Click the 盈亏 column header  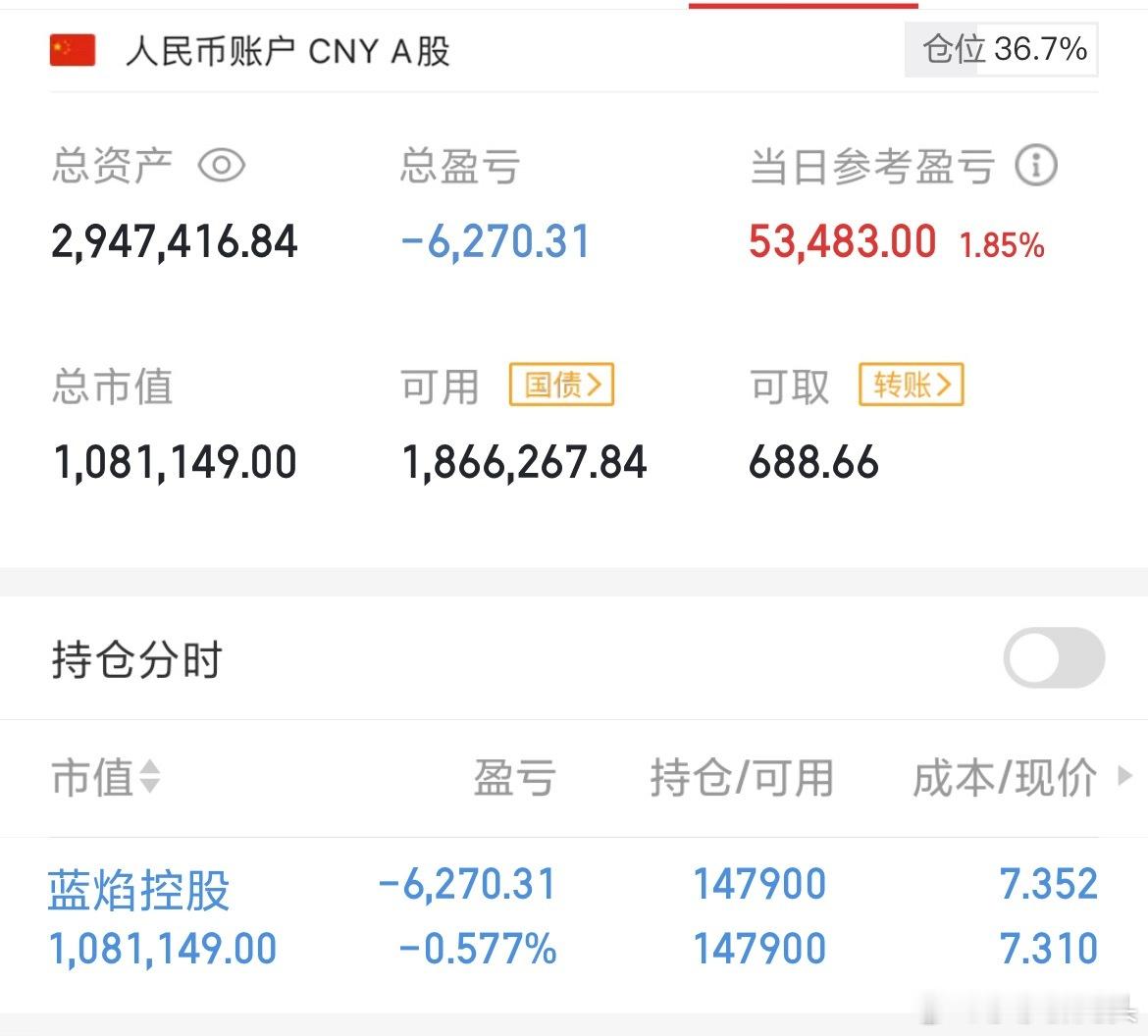(x=514, y=778)
